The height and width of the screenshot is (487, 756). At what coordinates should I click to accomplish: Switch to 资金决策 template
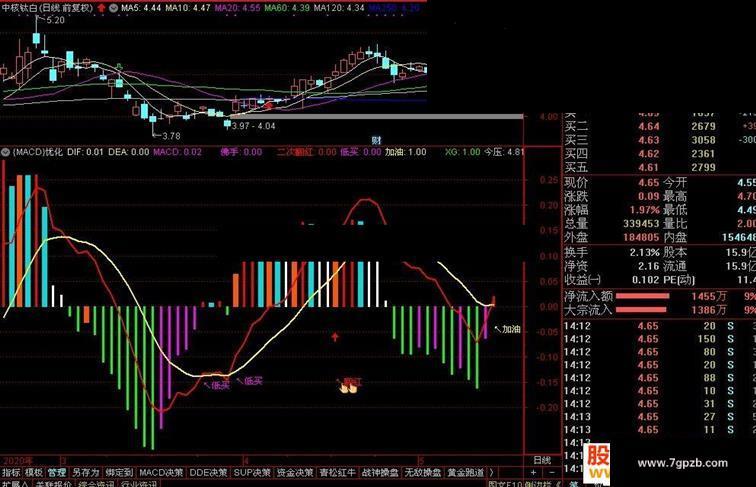coord(295,473)
